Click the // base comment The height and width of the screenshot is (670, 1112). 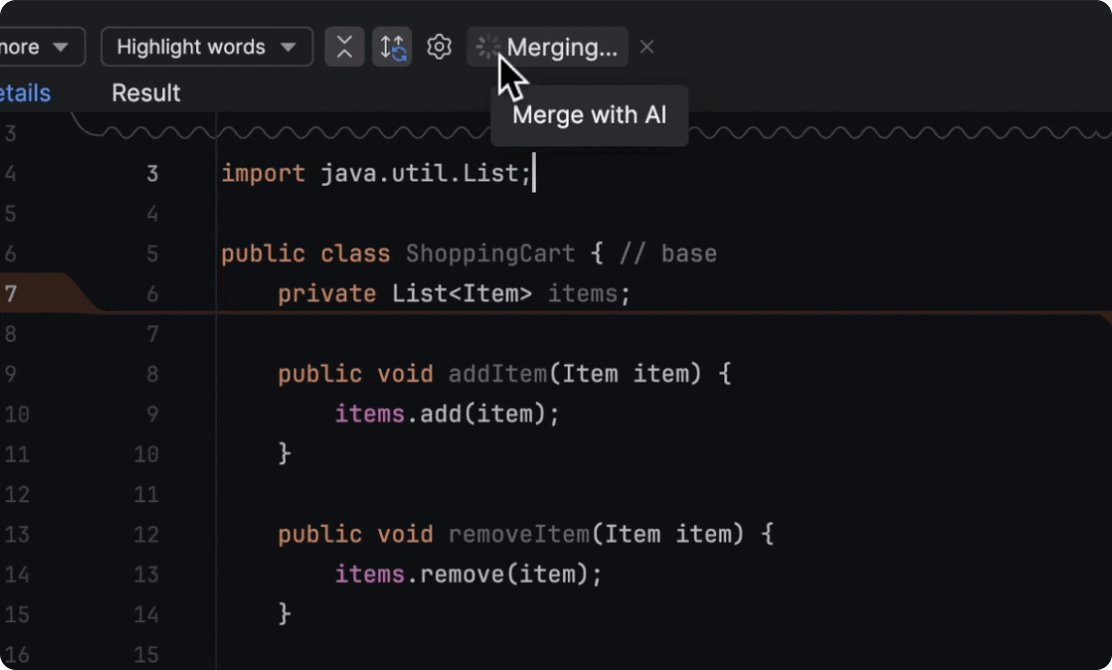tap(667, 253)
